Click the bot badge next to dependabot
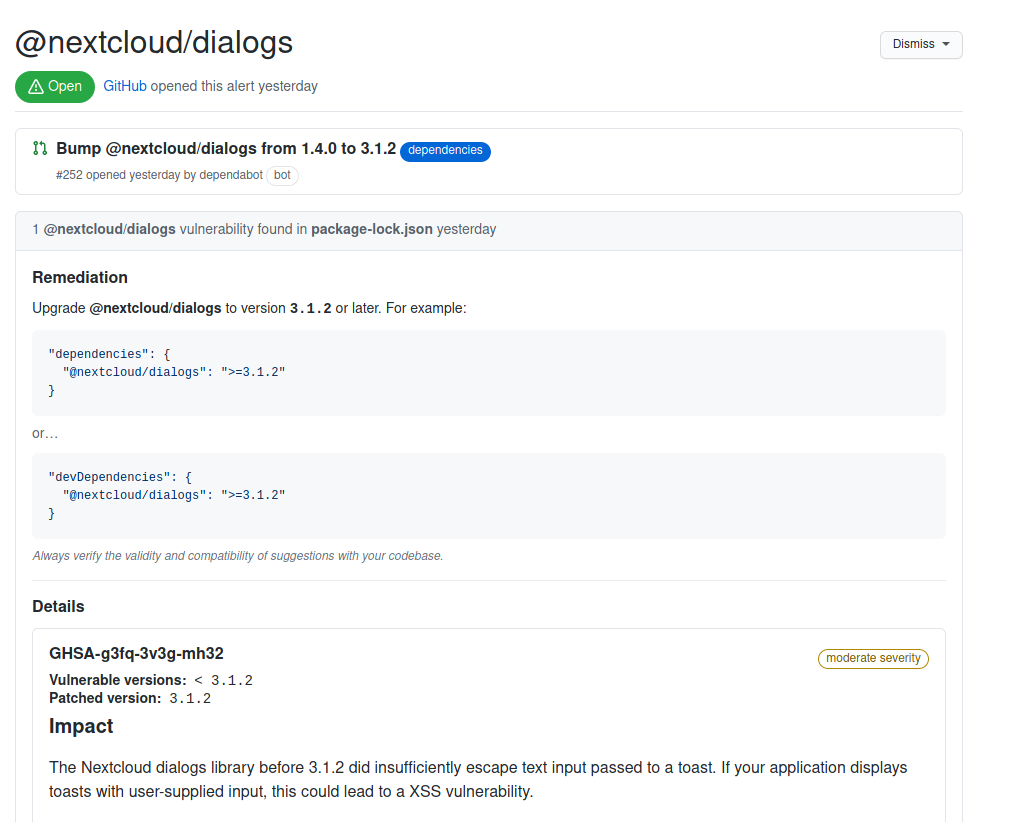1019x822 pixels. click(281, 175)
